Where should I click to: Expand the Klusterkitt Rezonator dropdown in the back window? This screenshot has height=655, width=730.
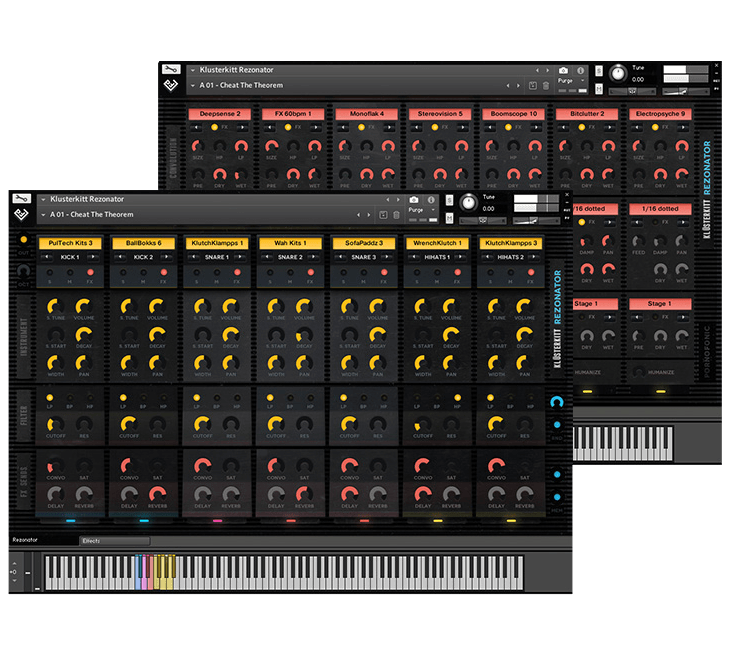click(x=193, y=70)
